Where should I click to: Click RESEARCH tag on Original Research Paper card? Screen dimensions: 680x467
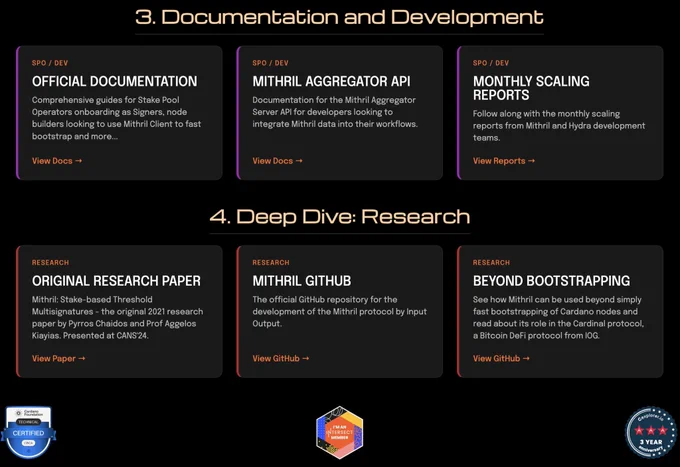50,262
